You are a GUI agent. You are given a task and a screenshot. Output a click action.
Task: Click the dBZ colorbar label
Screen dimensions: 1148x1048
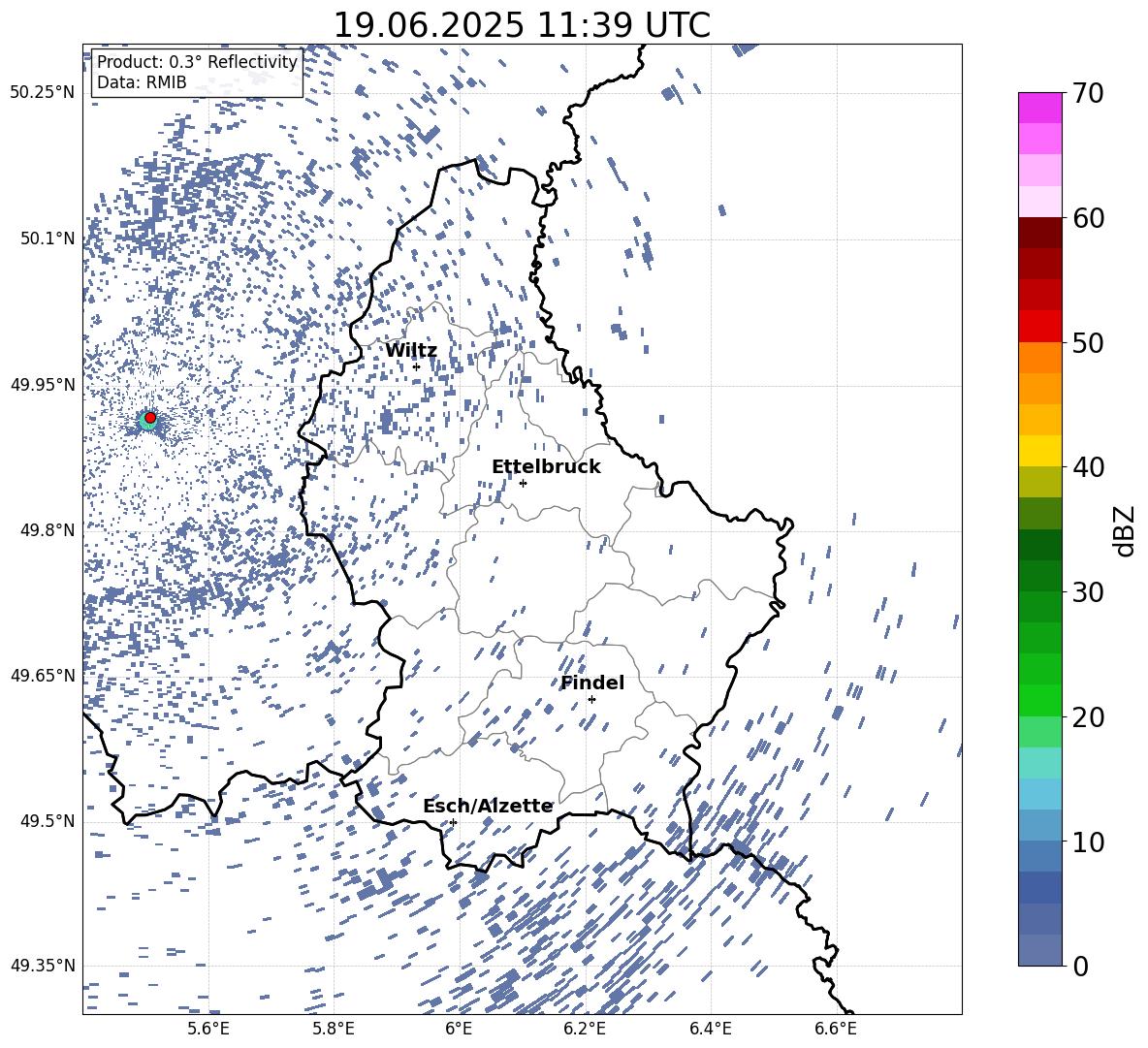pyautogui.click(x=1124, y=530)
